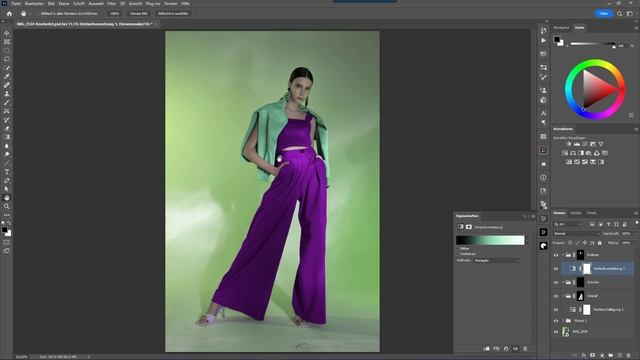
Task: Select the Gradient tool
Action: pos(7,137)
